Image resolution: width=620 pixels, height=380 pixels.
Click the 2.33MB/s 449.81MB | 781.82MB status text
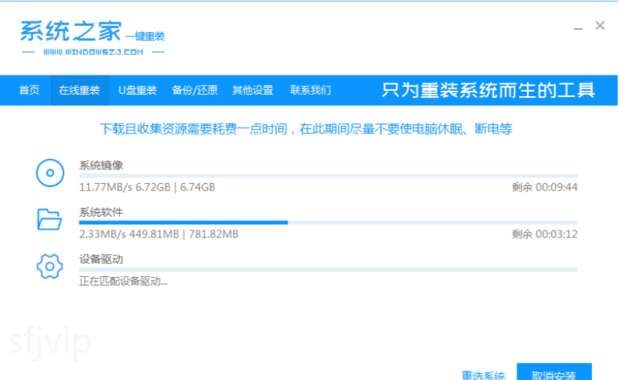[x=159, y=234]
